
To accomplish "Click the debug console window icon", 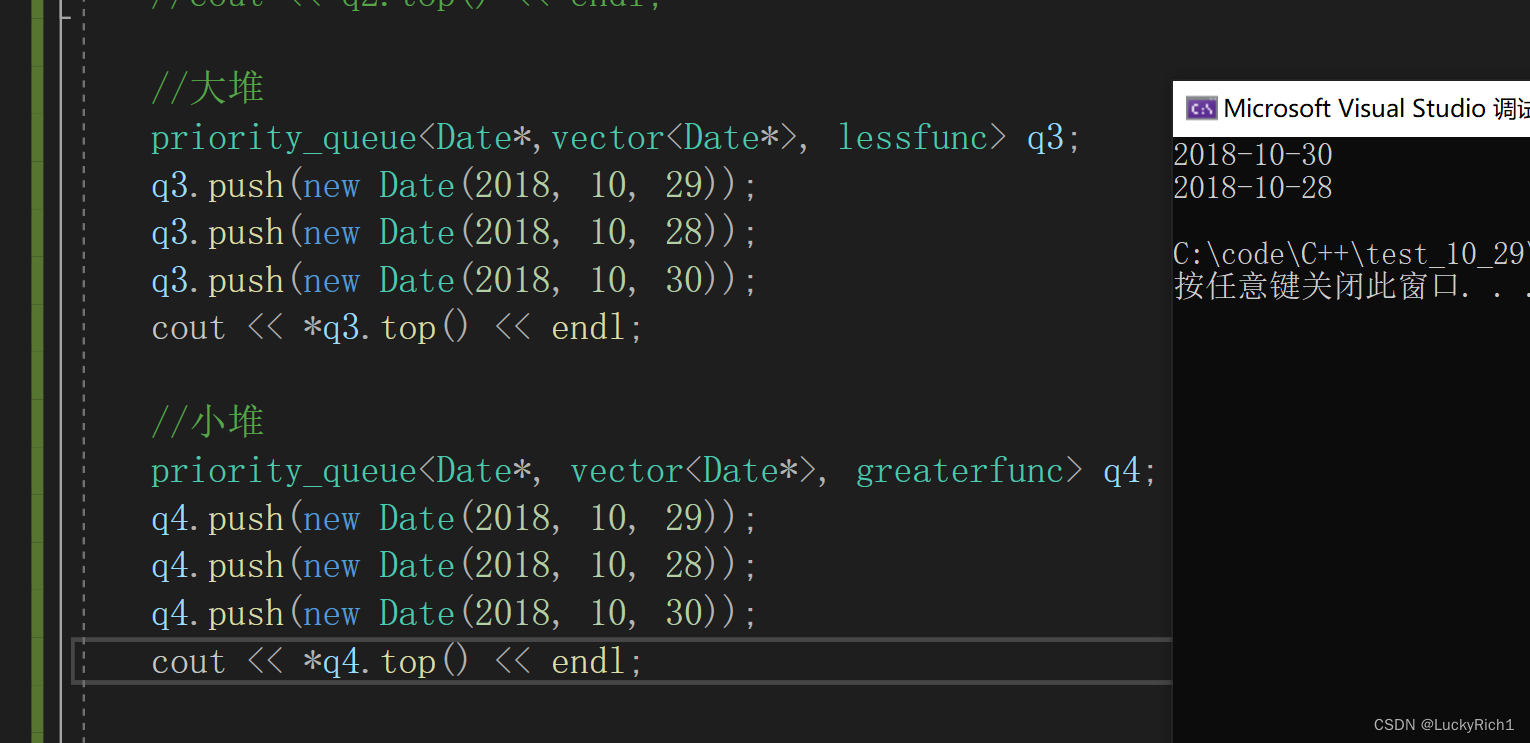I will 1201,108.
